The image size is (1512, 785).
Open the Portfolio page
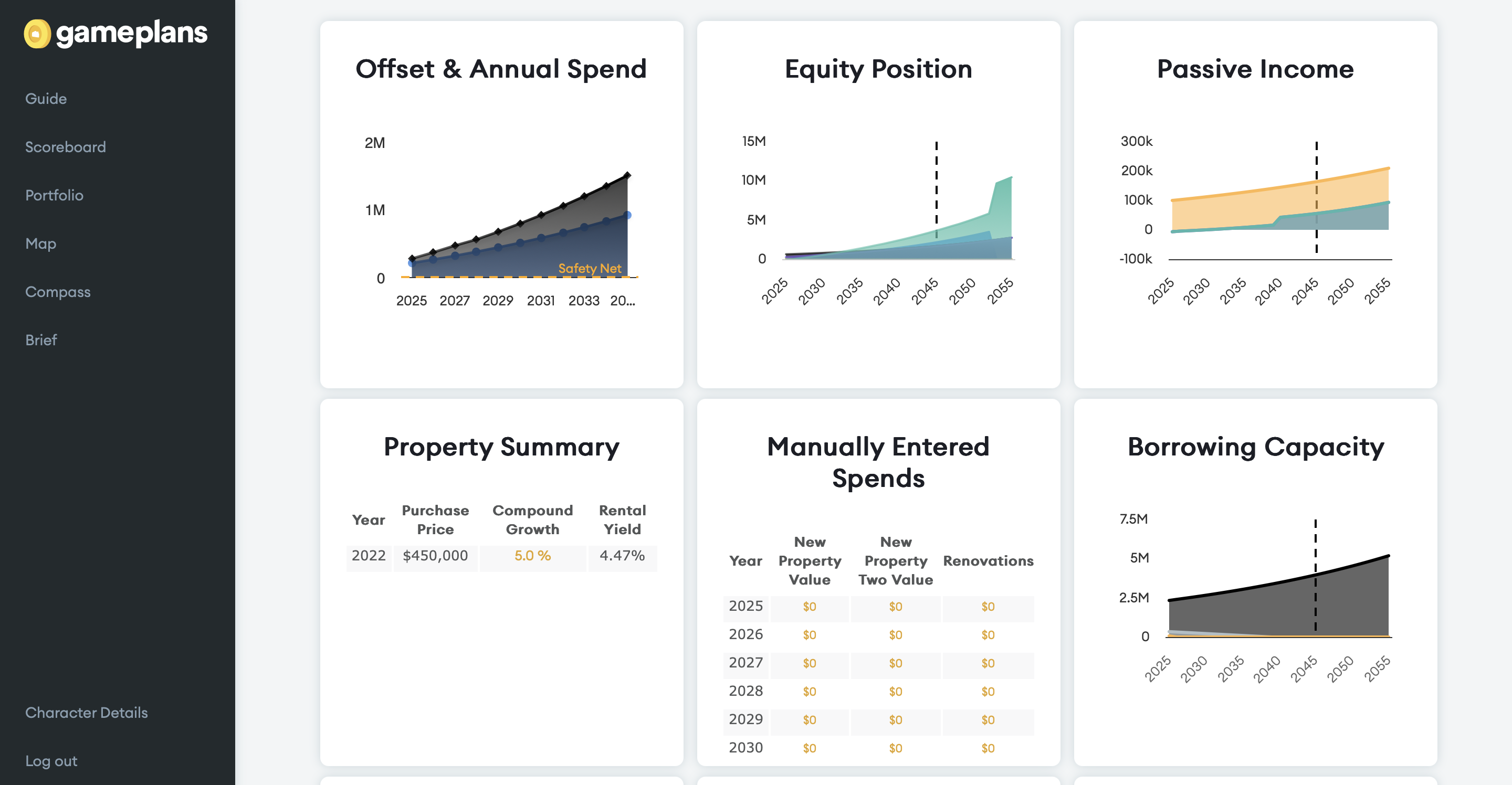click(54, 195)
